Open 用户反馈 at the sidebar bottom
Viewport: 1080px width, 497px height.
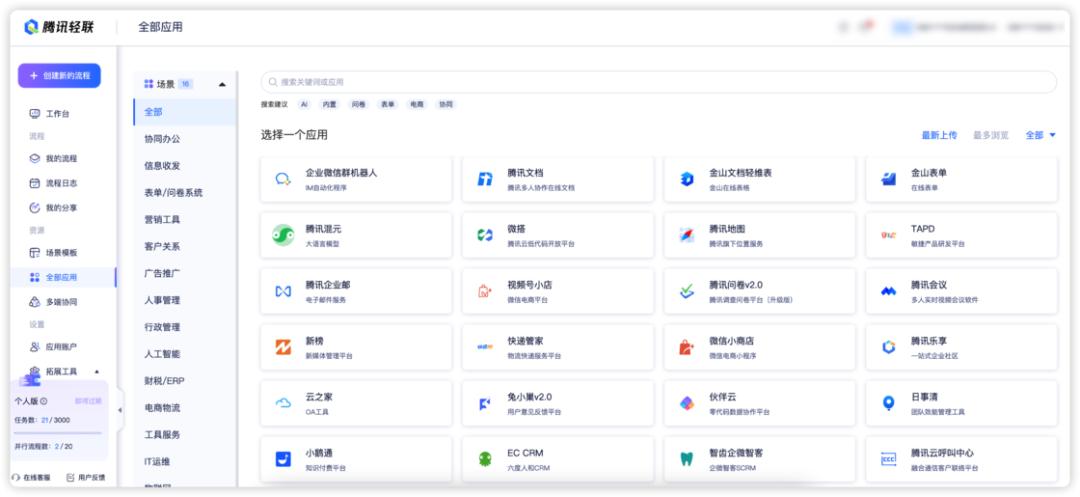coord(85,477)
